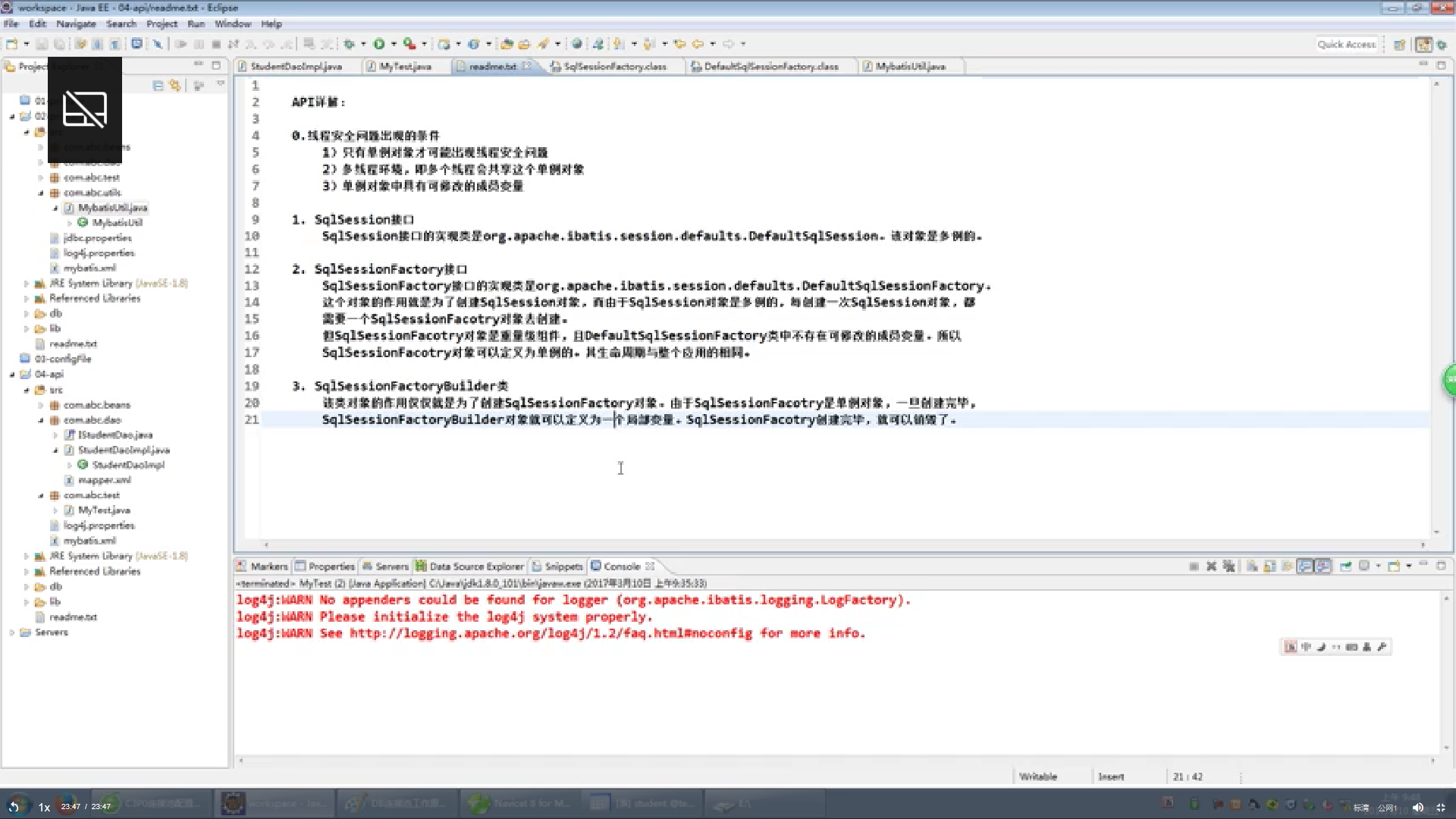Click the Java EE perspective icon
Screen dimensions: 1456x819
pos(1423,45)
